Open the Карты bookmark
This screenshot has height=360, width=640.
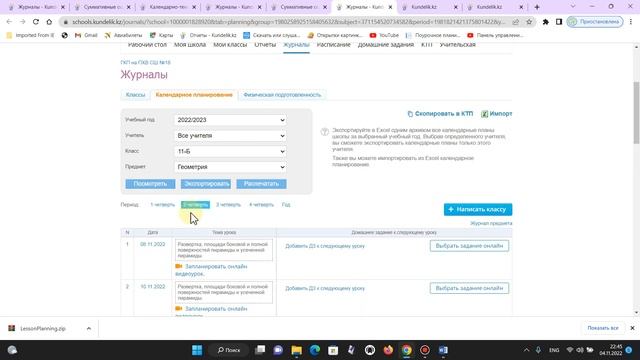(x=161, y=36)
